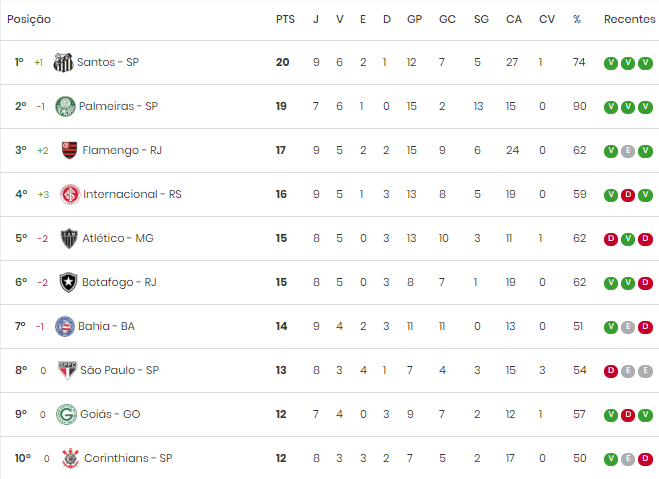Click Atlético-MG's first red D result badge
This screenshot has height=479, width=659.
click(611, 239)
